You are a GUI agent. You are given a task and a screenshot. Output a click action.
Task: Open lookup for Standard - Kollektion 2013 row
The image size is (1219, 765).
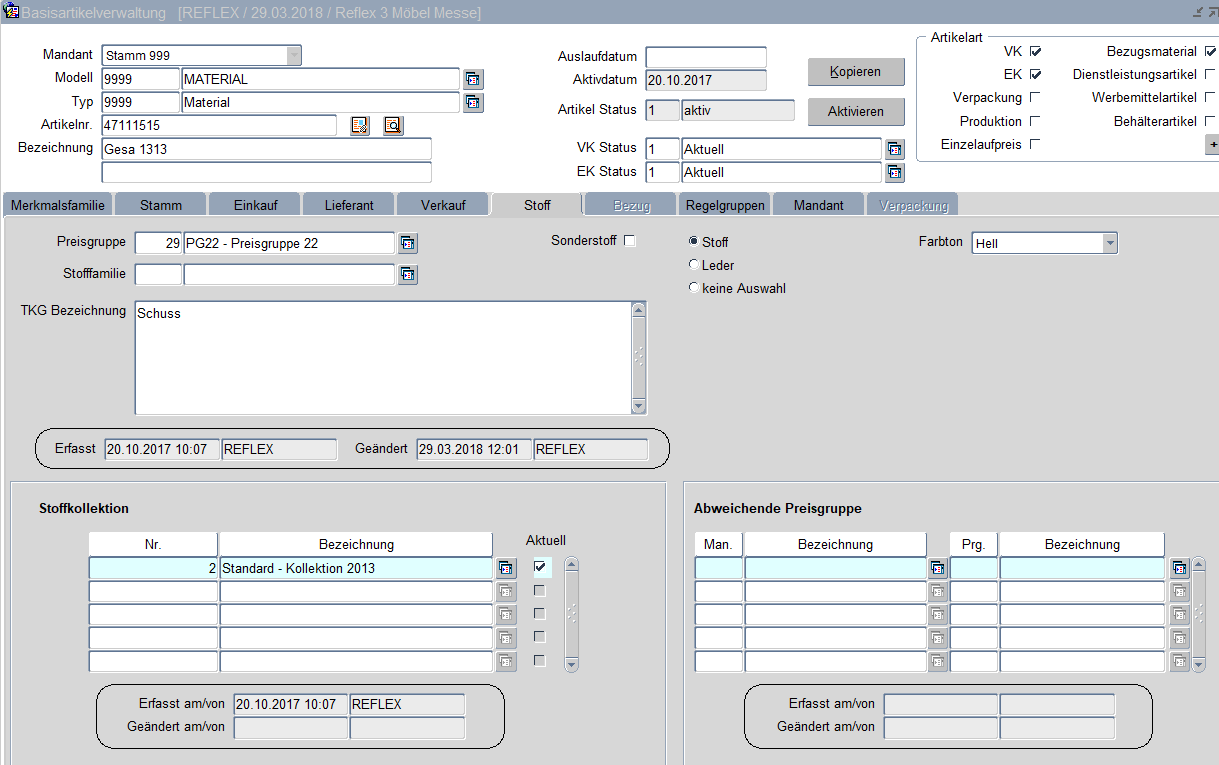click(507, 568)
